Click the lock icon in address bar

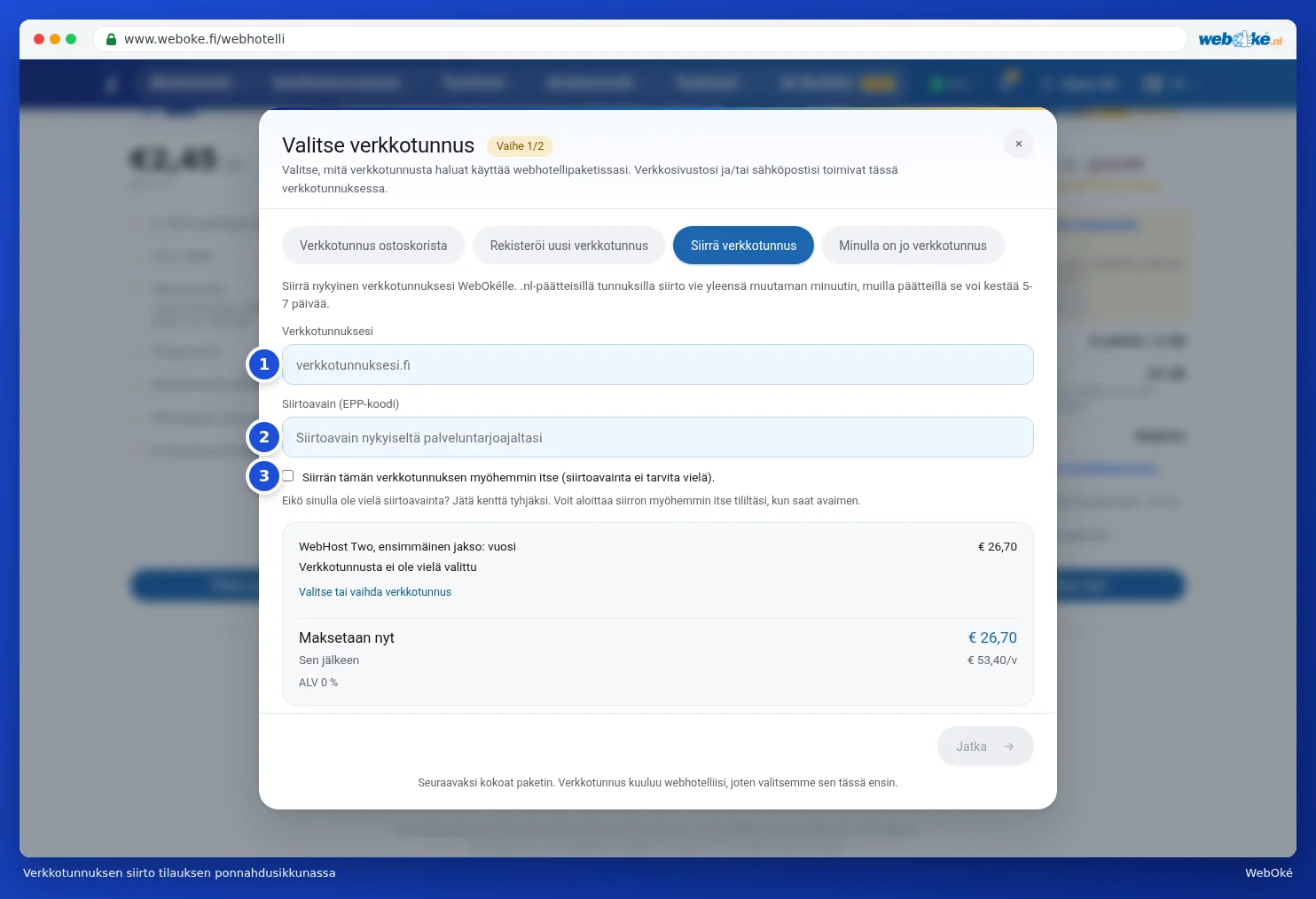[x=112, y=39]
